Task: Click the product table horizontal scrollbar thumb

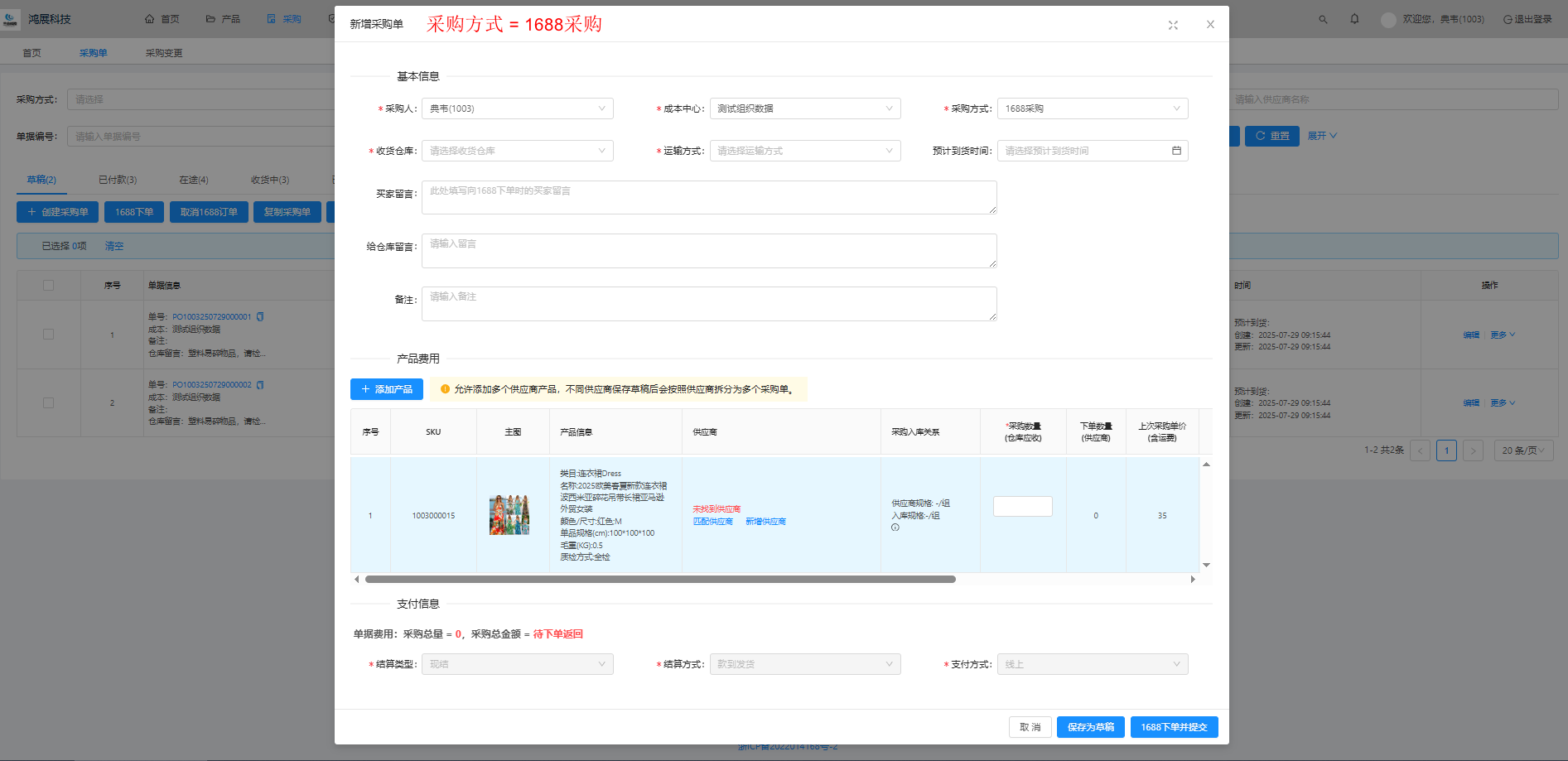Action: click(659, 580)
